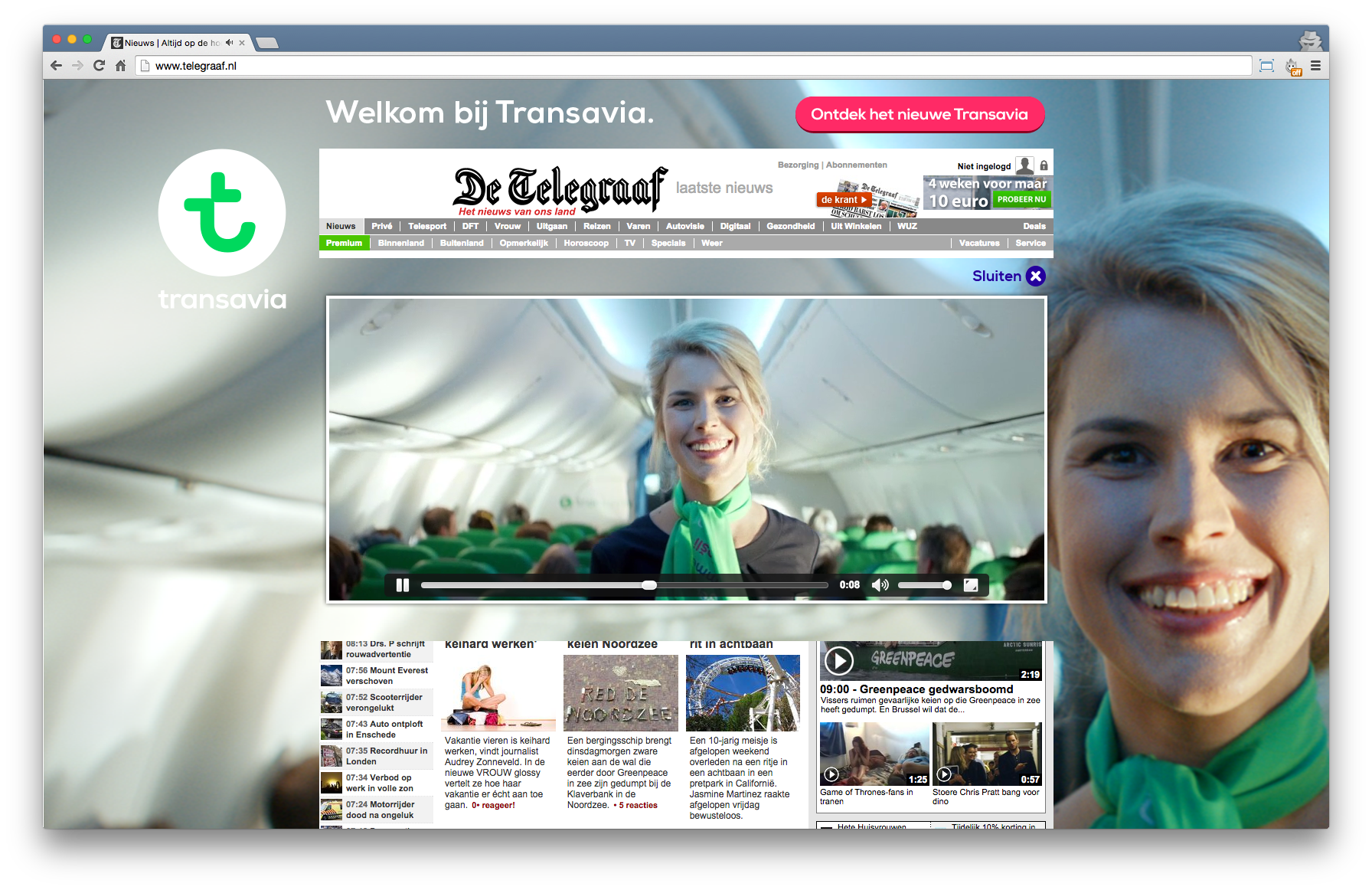Open the Vrouw menu item
Image resolution: width=1372 pixels, height=890 pixels.
point(508,226)
